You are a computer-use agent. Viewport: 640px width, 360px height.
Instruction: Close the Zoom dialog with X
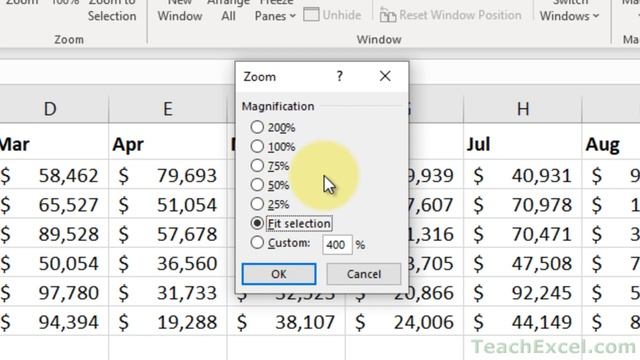point(385,76)
